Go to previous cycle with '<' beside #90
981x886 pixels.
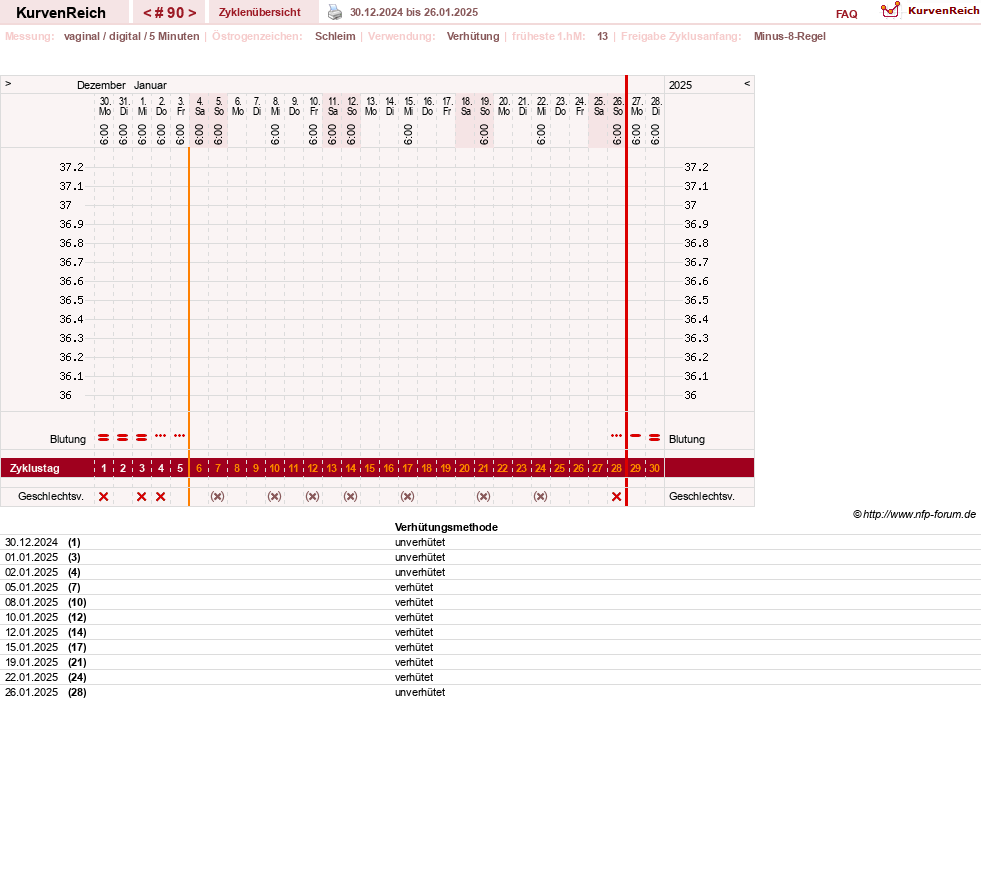147,13
